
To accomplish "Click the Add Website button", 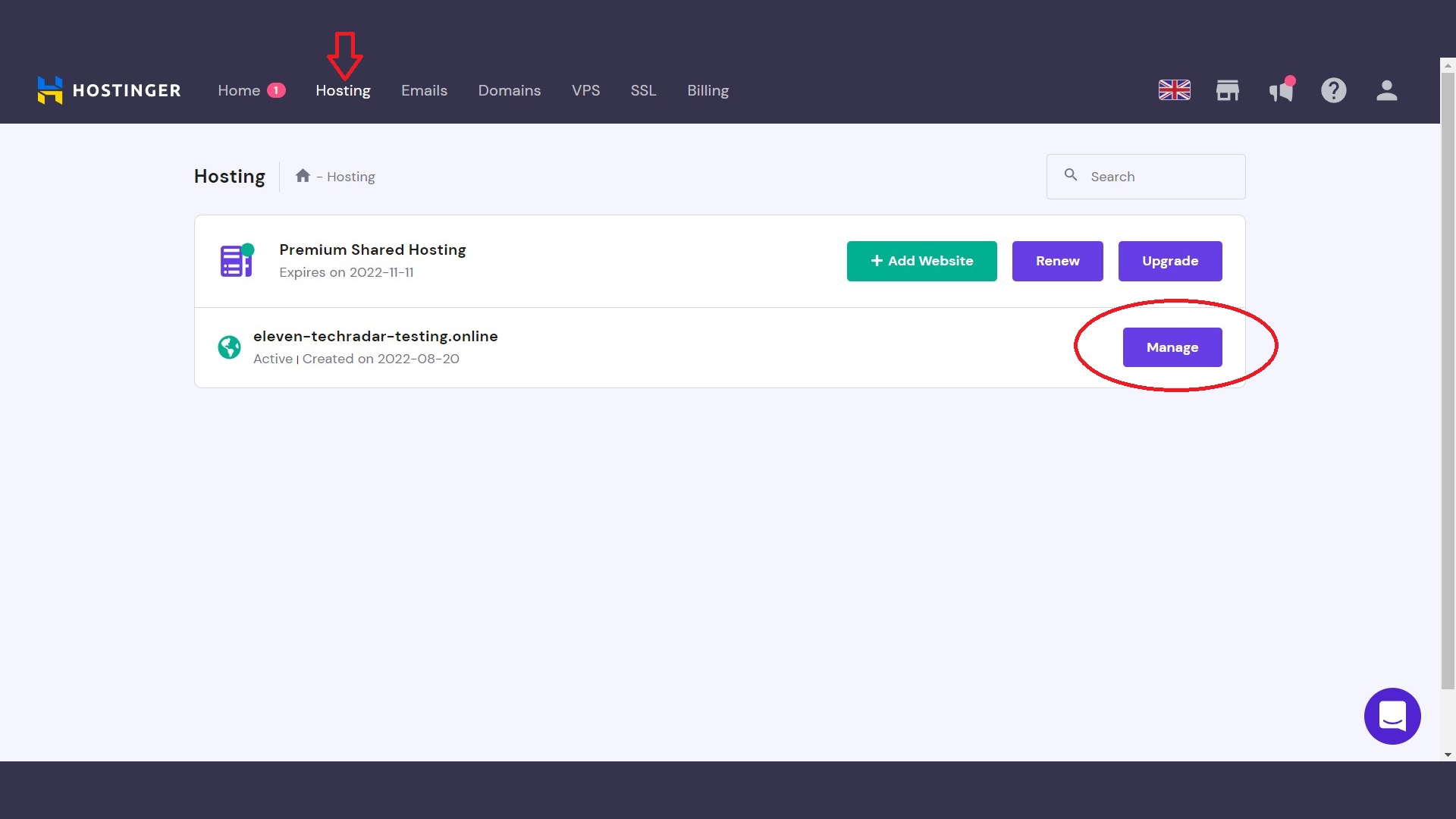I will pos(921,261).
